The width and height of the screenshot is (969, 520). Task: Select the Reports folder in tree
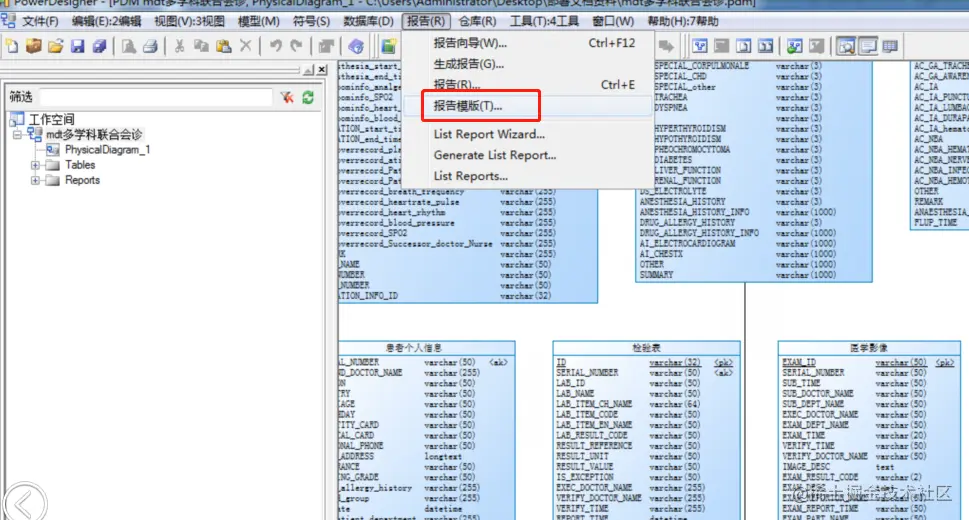pyautogui.click(x=82, y=180)
